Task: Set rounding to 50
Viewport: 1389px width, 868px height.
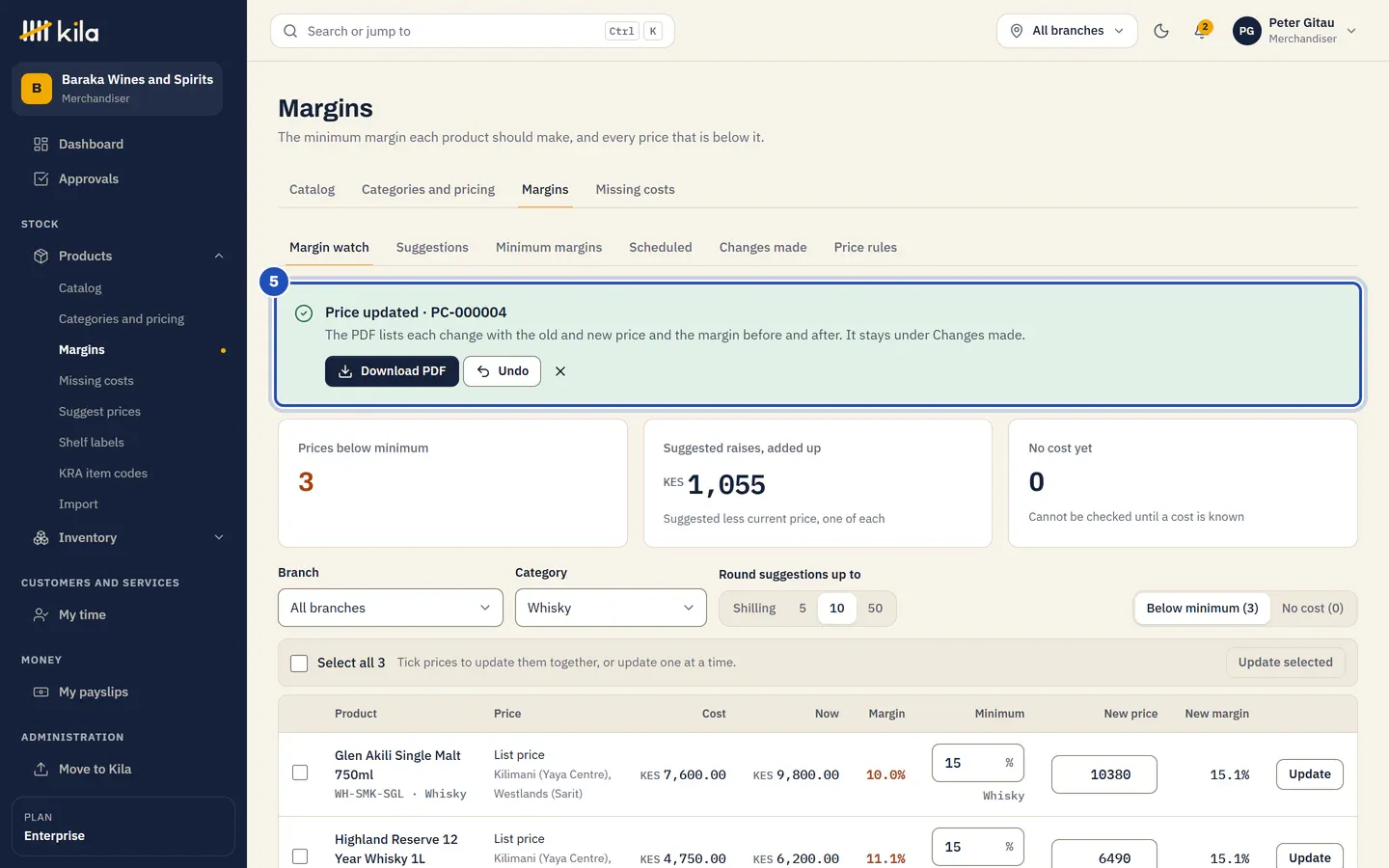Action: coord(875,609)
